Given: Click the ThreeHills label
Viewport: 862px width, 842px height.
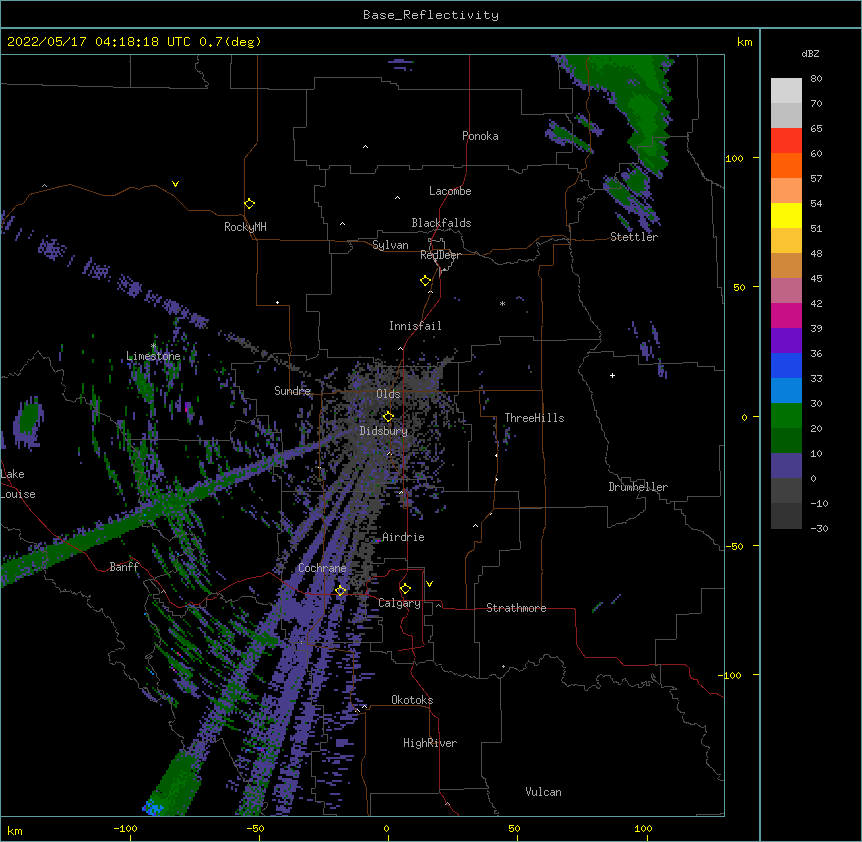Looking at the screenshot, I should pos(534,418).
